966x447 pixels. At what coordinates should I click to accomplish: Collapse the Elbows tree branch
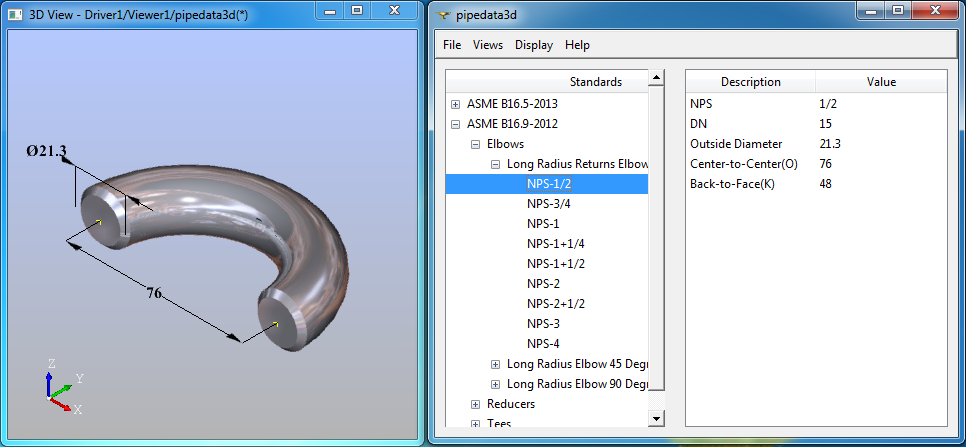(476, 144)
